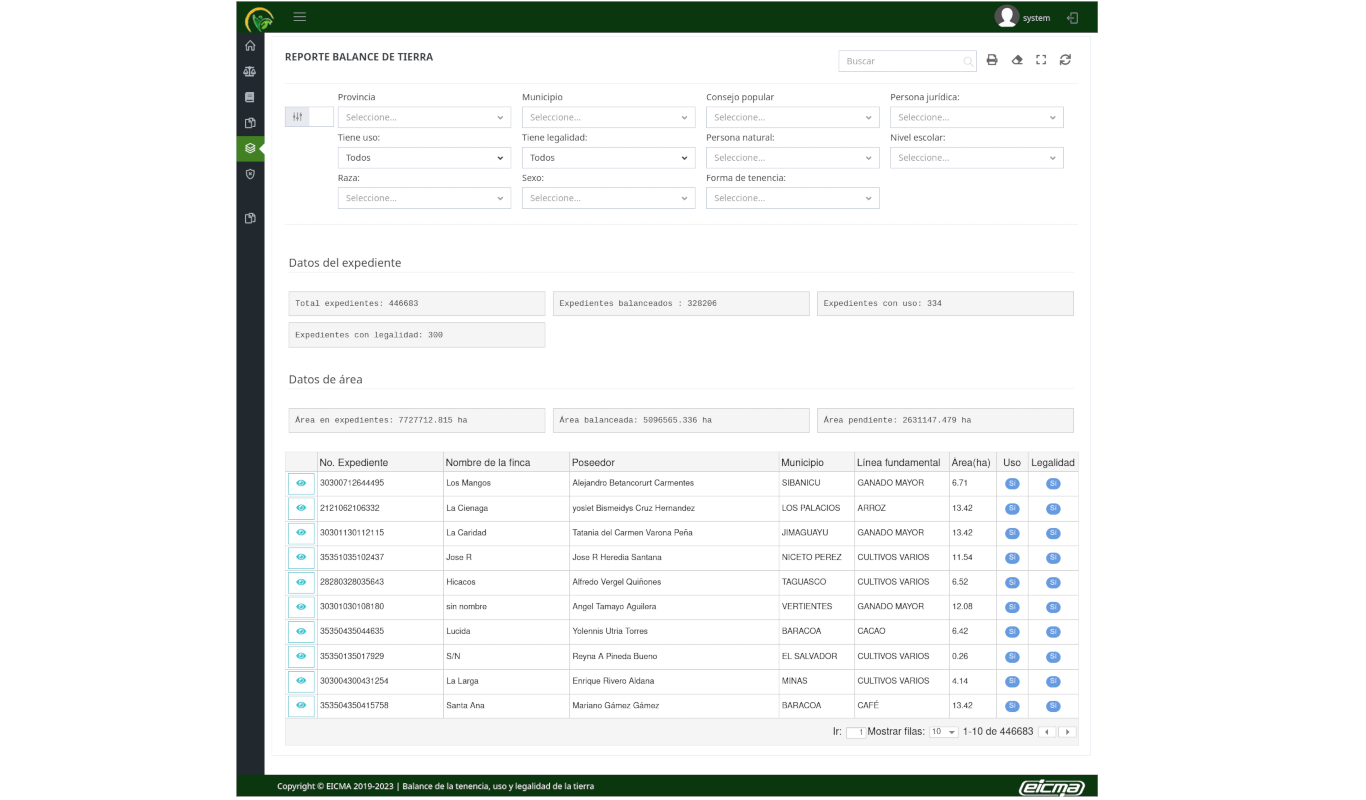
Task: Log out using the exit icon
Action: (x=1073, y=18)
